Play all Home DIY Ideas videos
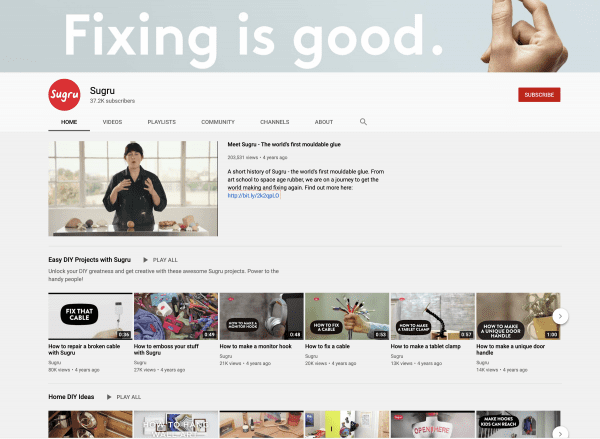This screenshot has width=600, height=439. pos(129,397)
